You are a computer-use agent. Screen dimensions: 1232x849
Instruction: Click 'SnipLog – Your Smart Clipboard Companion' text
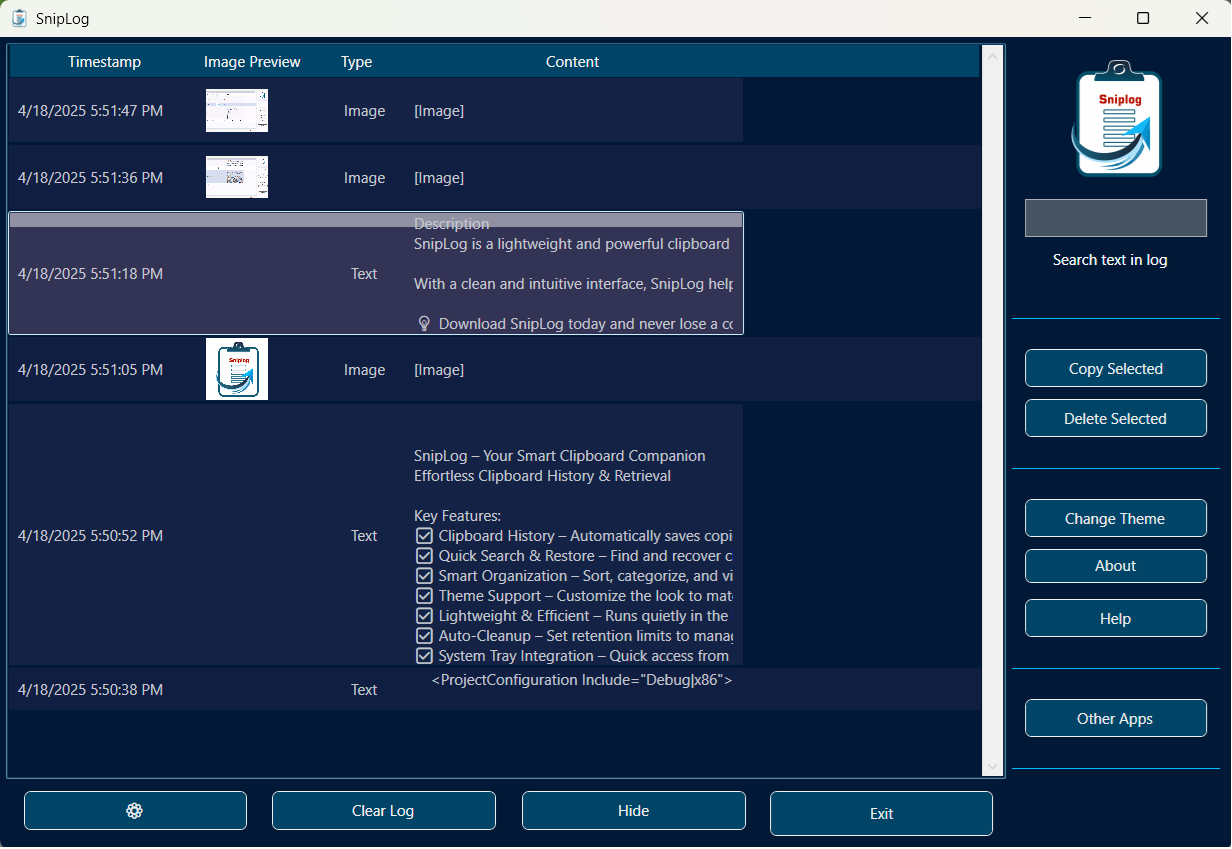(560, 456)
